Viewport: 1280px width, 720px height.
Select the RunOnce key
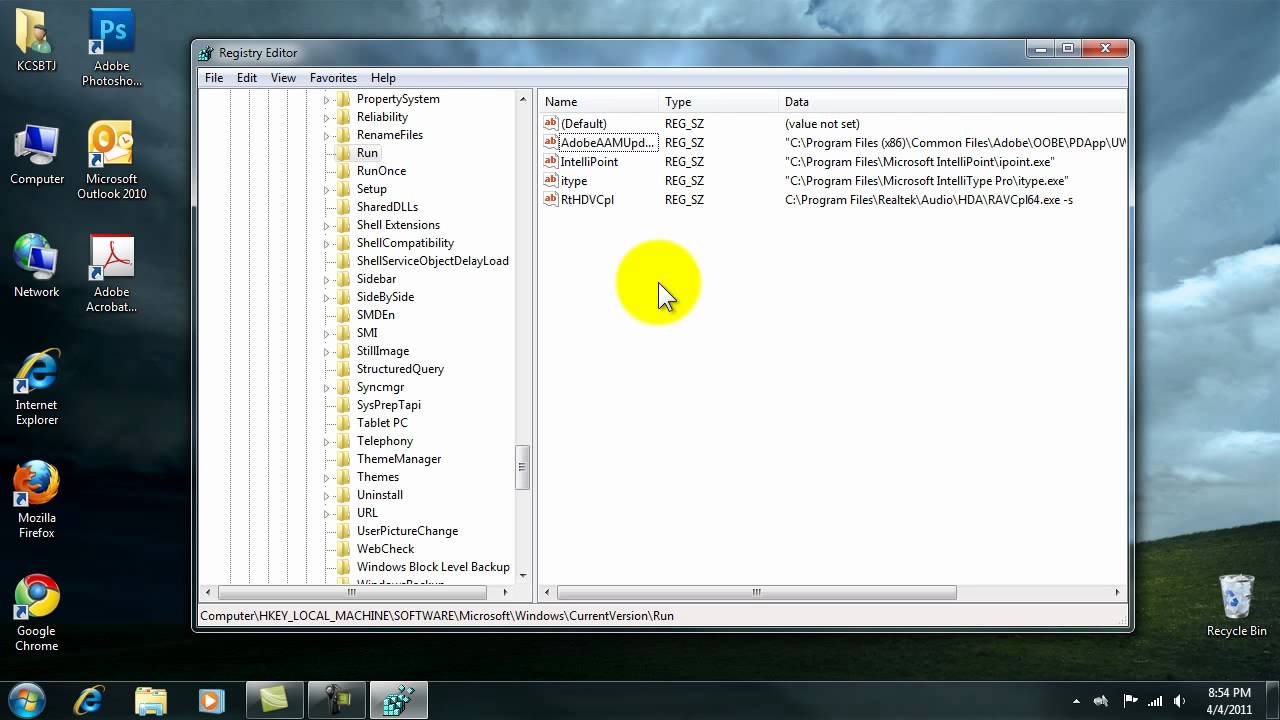(x=381, y=171)
